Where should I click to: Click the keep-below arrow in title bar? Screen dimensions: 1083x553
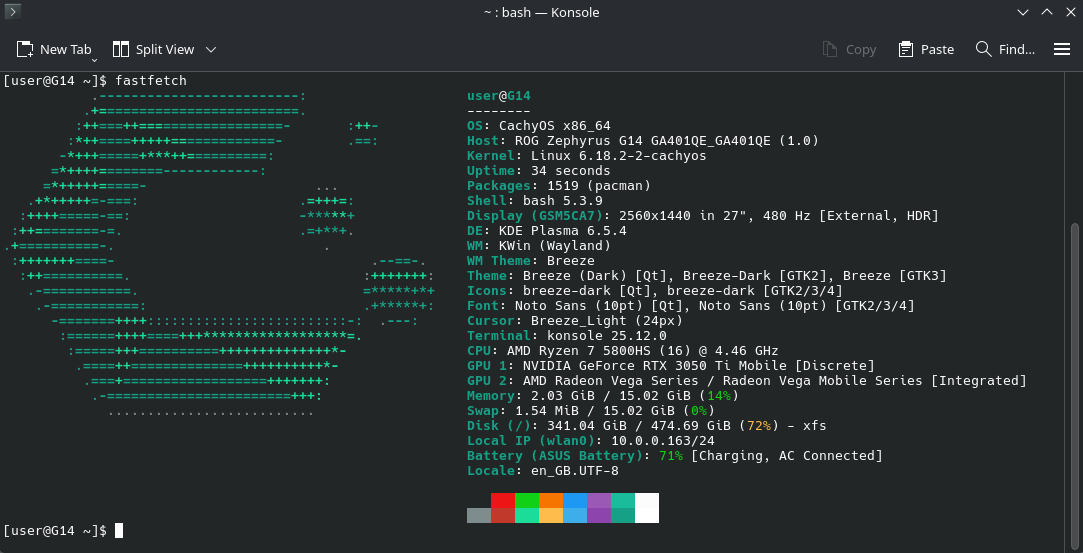click(x=1023, y=12)
